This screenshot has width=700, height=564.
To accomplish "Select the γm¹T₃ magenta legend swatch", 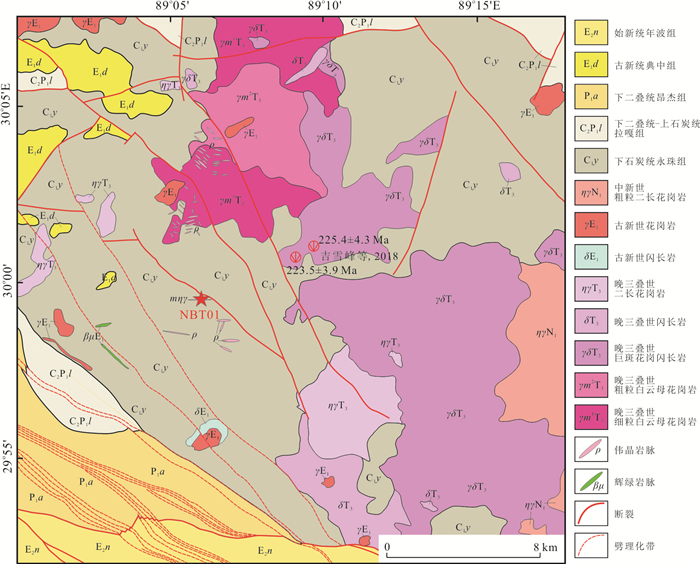I will (x=591, y=417).
